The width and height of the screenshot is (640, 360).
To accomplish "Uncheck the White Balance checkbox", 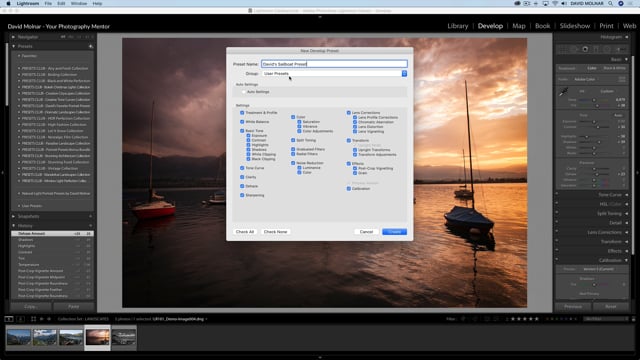I will pos(242,122).
